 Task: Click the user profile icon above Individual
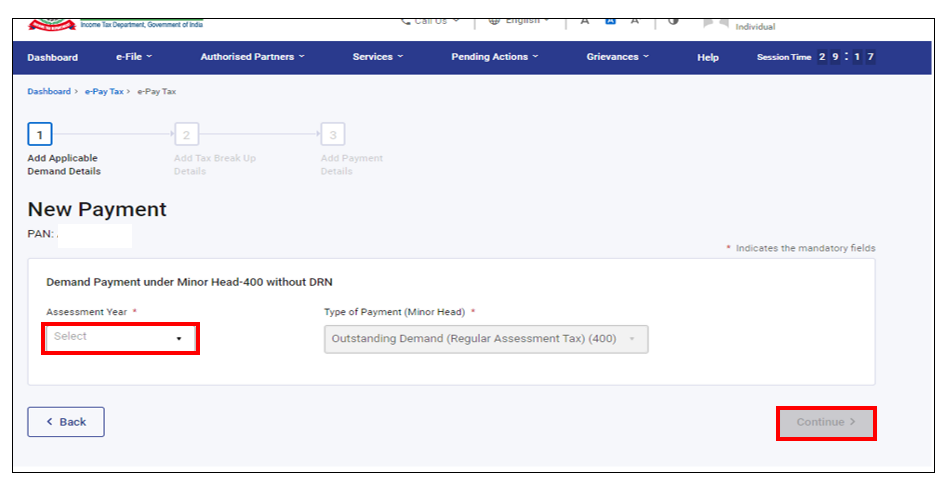pyautogui.click(x=715, y=20)
